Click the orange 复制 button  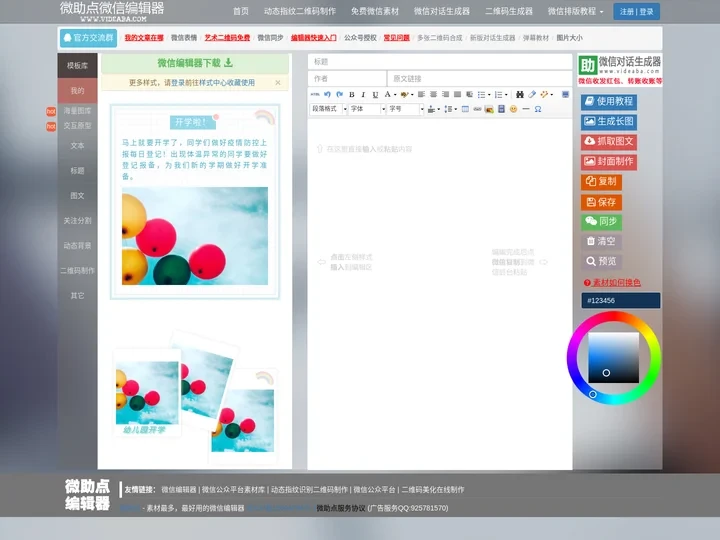tap(602, 181)
